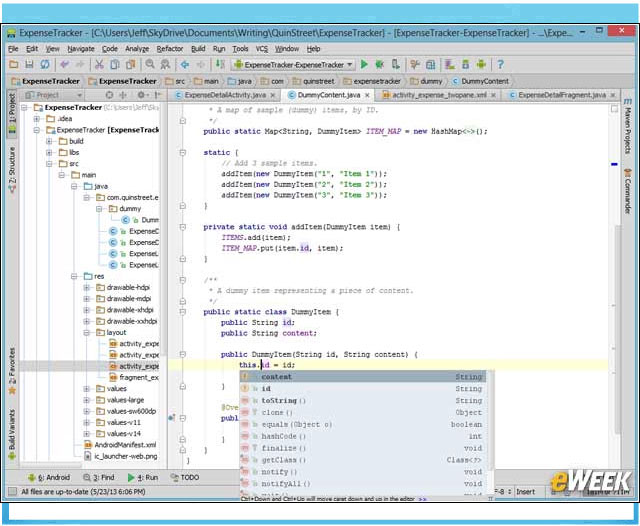Toggle the Build Variants tool window
Screen dimensions: 640x526
pyautogui.click(x=12, y=434)
